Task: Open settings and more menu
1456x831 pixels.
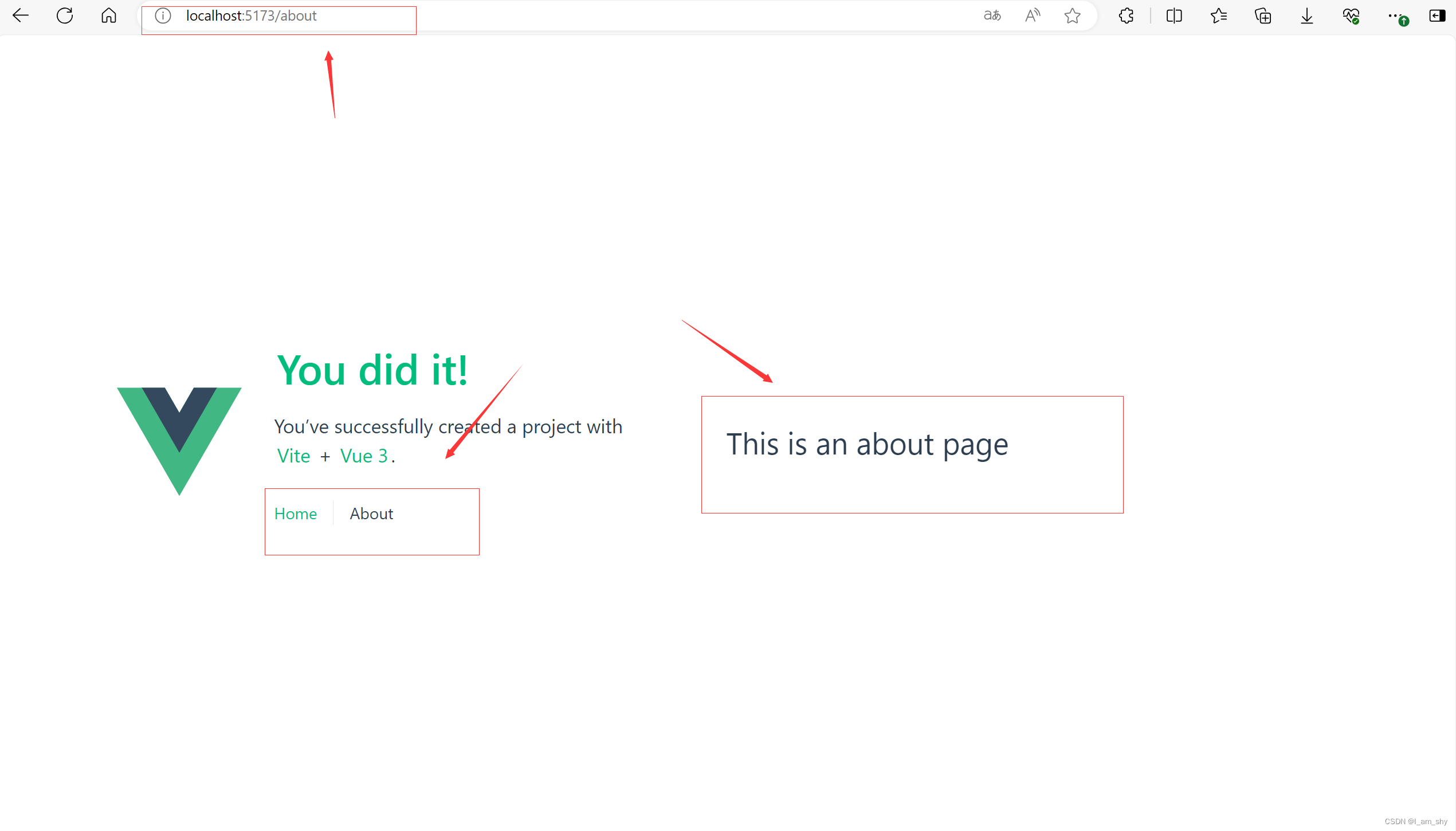Action: pyautogui.click(x=1395, y=15)
